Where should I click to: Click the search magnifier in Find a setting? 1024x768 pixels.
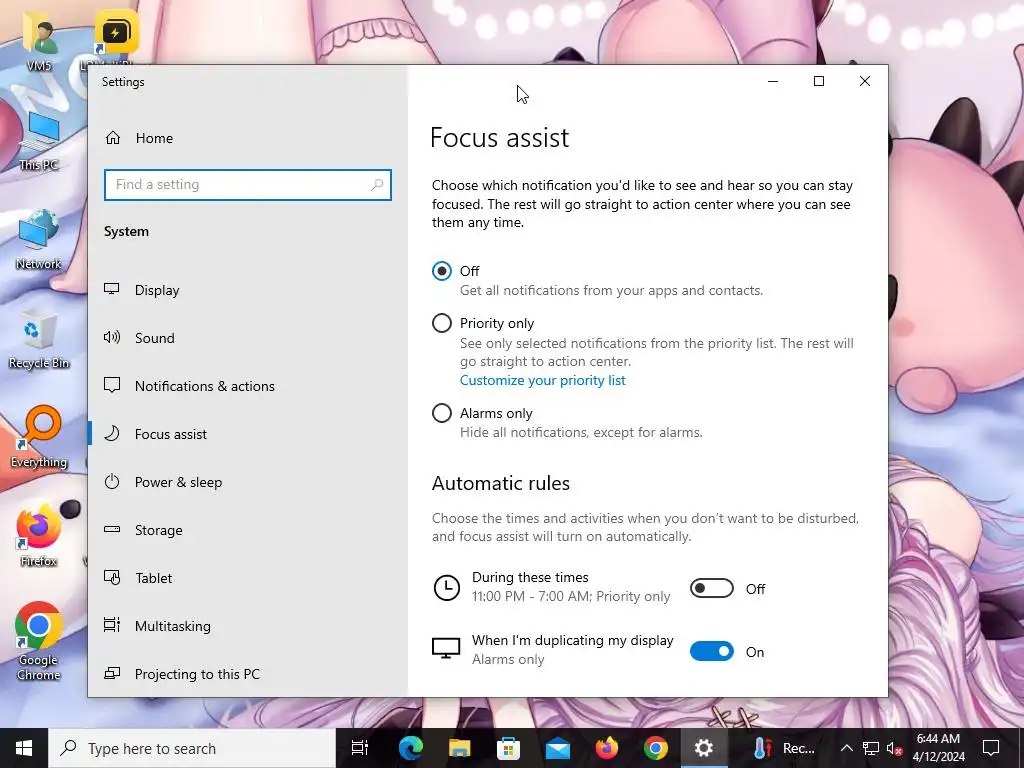tap(377, 185)
